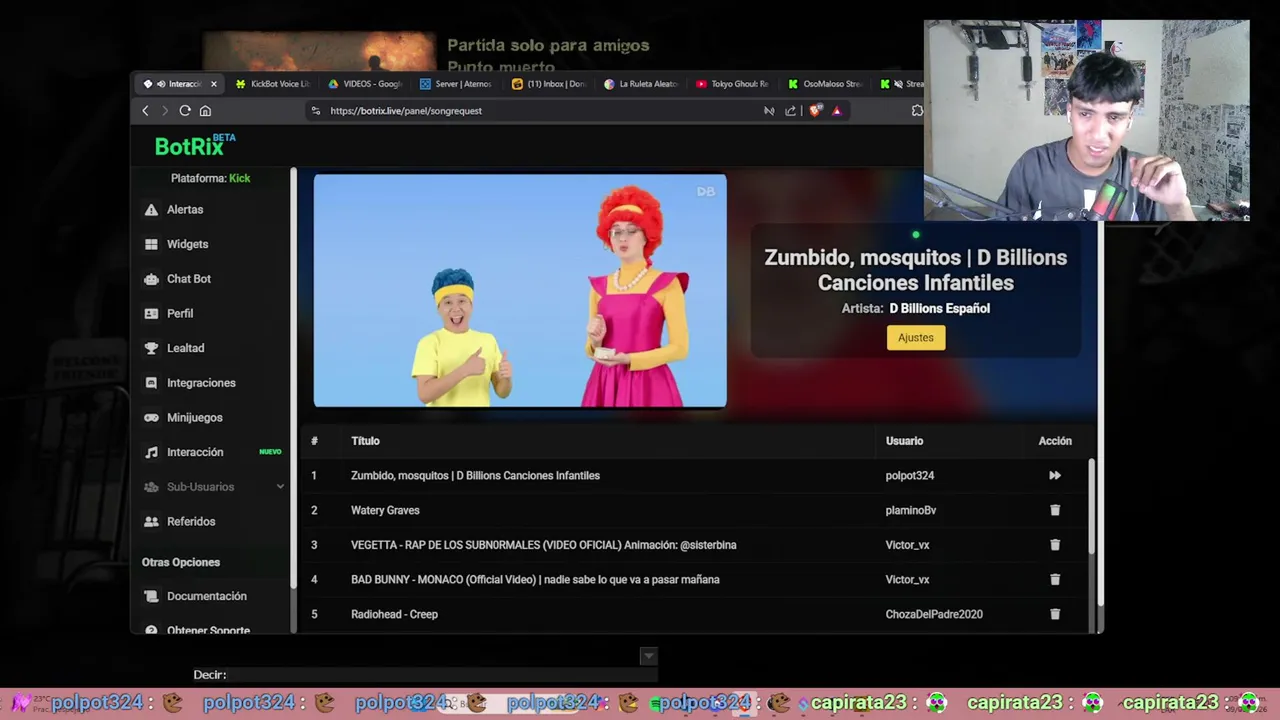Go back in the browser
Viewport: 1280px width, 720px height.
pos(146,111)
